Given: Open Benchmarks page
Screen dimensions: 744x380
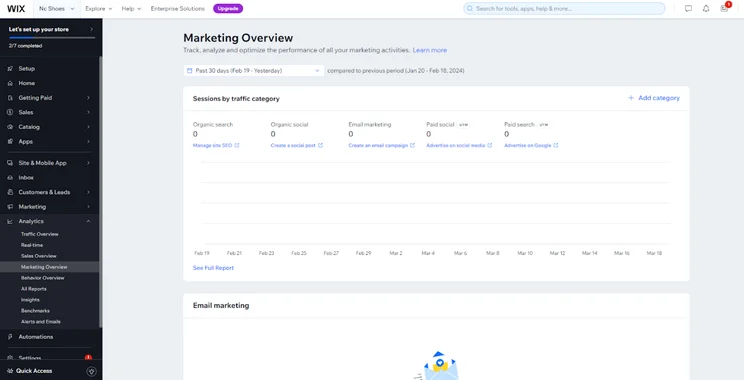Looking at the screenshot, I should (35, 311).
